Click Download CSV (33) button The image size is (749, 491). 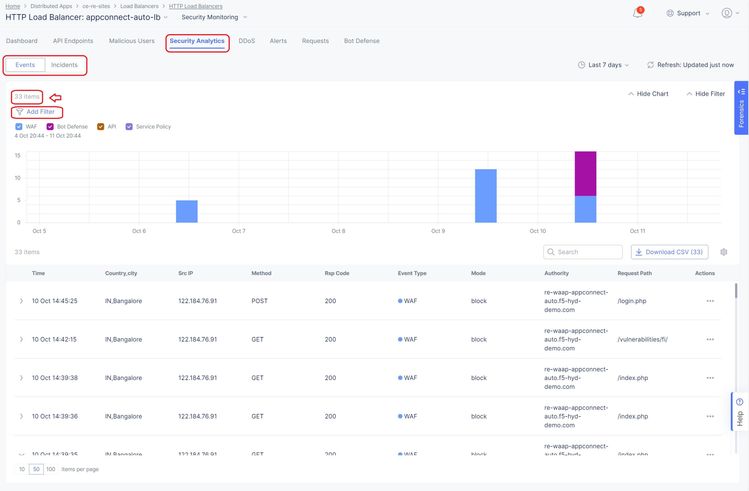click(x=669, y=252)
